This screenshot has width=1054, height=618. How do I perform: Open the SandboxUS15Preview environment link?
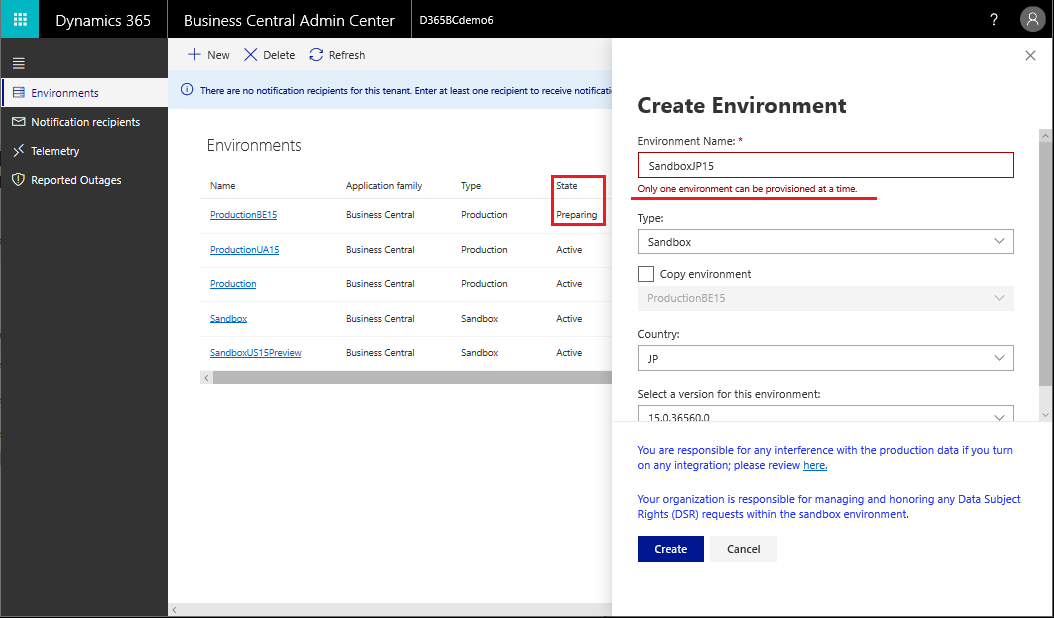click(255, 352)
